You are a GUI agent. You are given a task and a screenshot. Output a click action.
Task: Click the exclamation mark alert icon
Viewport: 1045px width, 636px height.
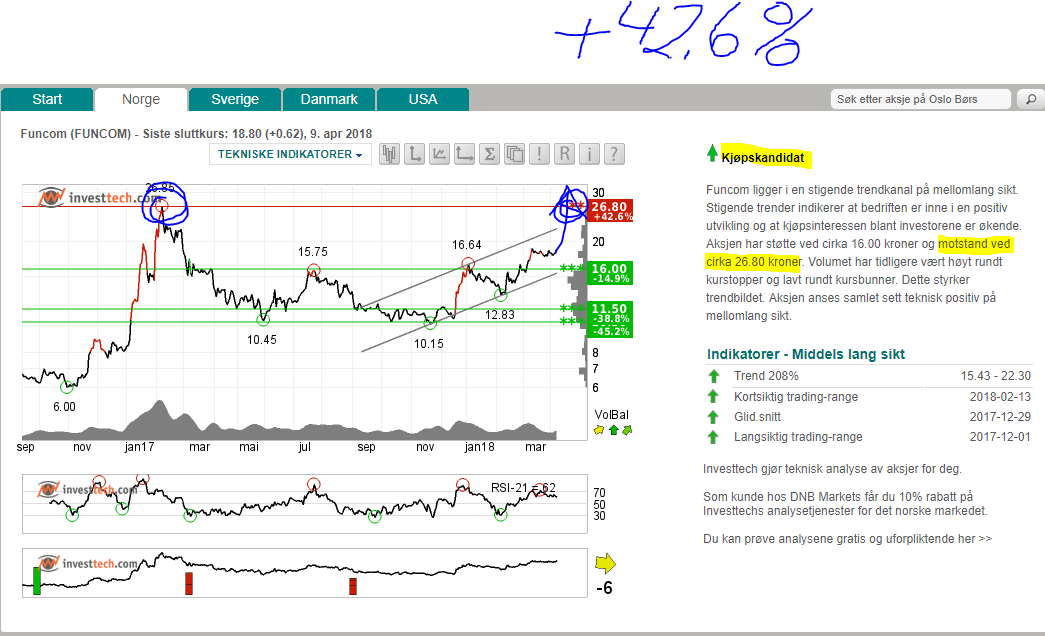click(x=539, y=154)
